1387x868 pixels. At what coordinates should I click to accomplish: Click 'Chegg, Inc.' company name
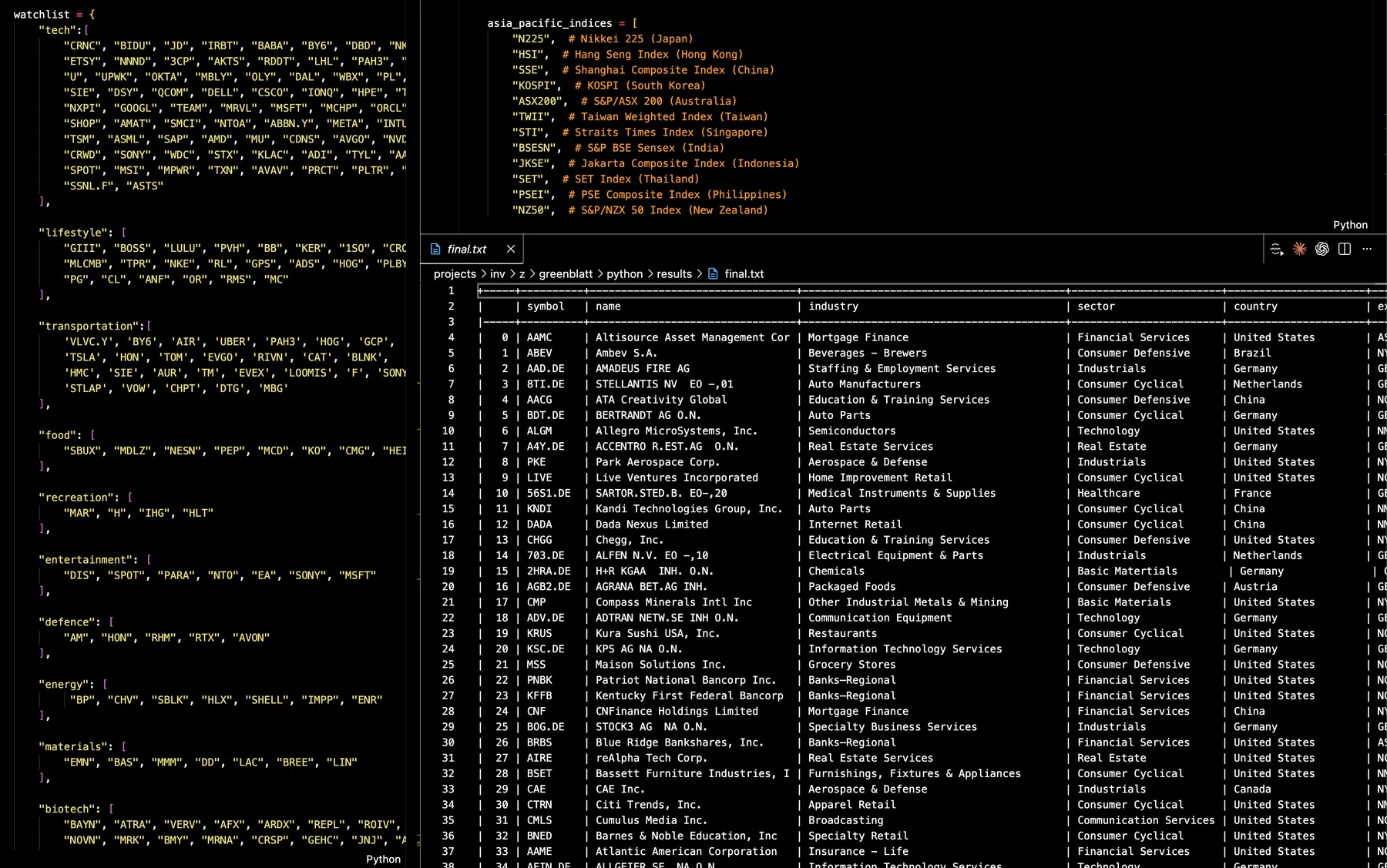630,540
